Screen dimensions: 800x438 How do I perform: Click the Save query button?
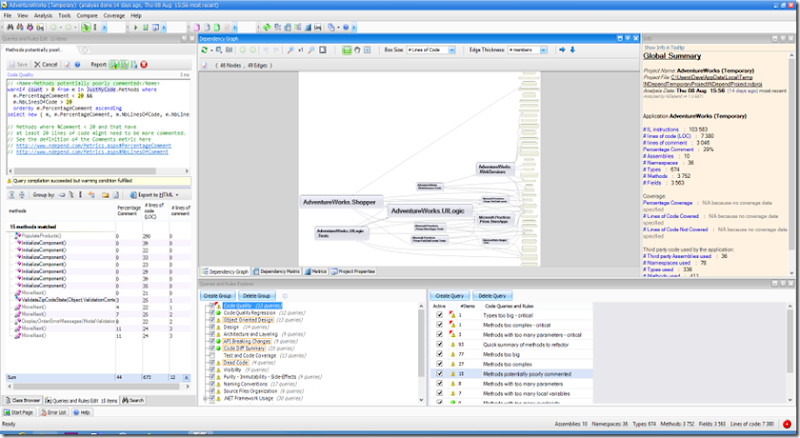pyautogui.click(x=20, y=62)
